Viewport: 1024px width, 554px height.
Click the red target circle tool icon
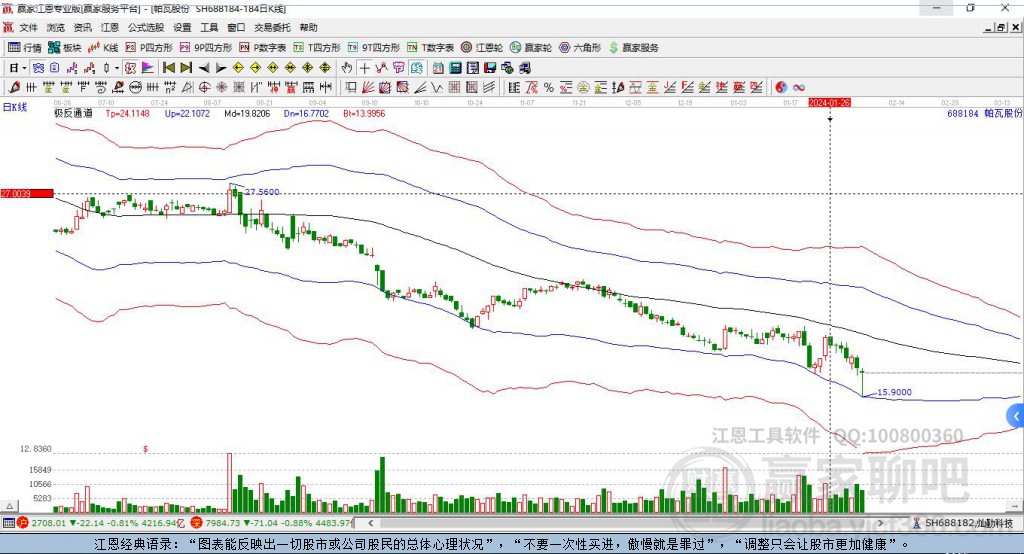pos(204,88)
